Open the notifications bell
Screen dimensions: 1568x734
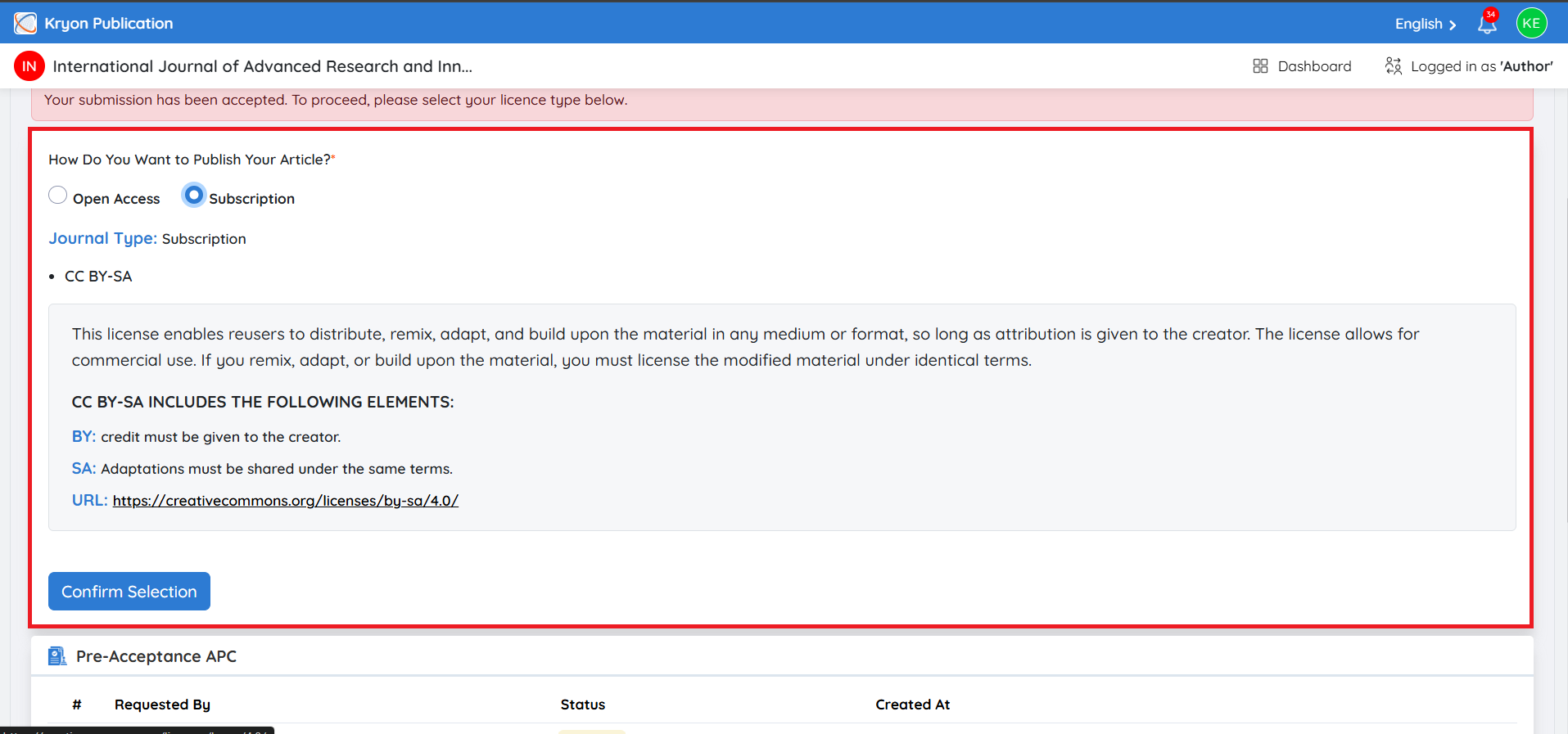(x=1487, y=24)
